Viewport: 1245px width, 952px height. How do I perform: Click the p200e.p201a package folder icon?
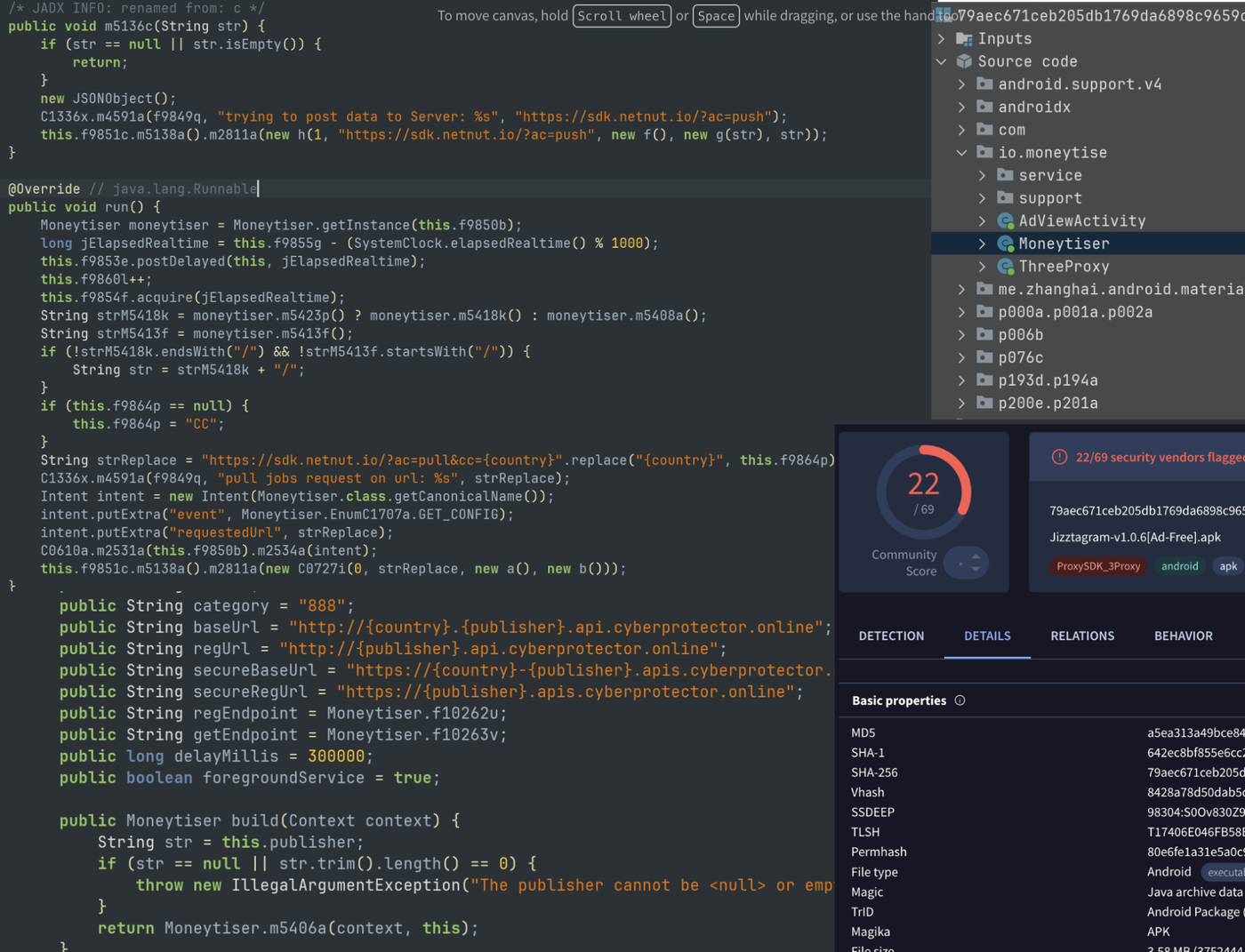[984, 404]
